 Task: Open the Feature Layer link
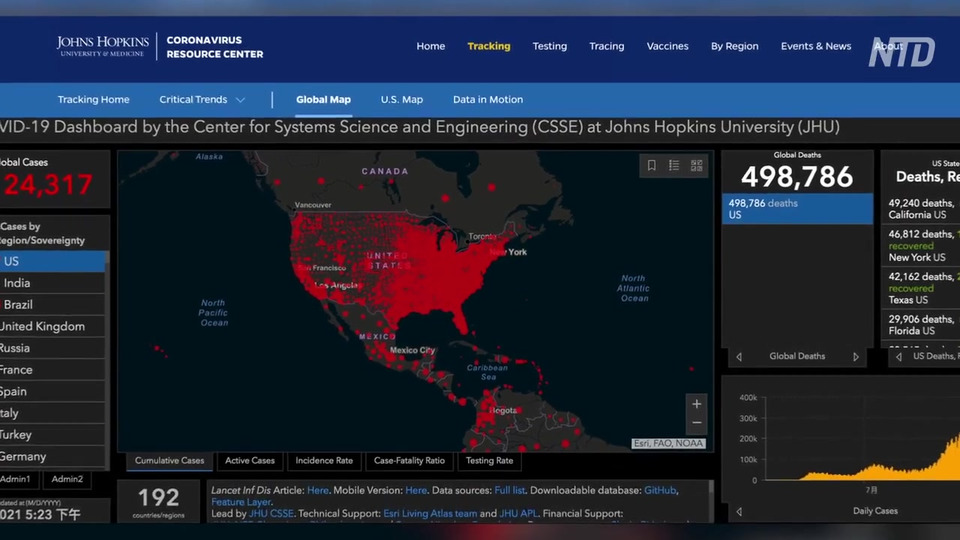coord(241,502)
